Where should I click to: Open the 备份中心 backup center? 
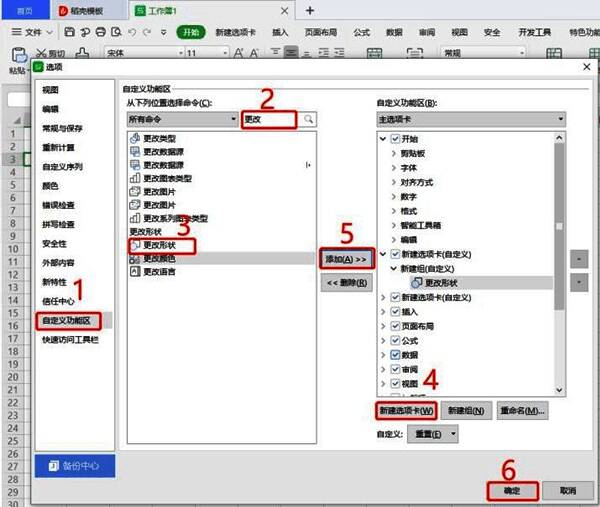click(76, 466)
